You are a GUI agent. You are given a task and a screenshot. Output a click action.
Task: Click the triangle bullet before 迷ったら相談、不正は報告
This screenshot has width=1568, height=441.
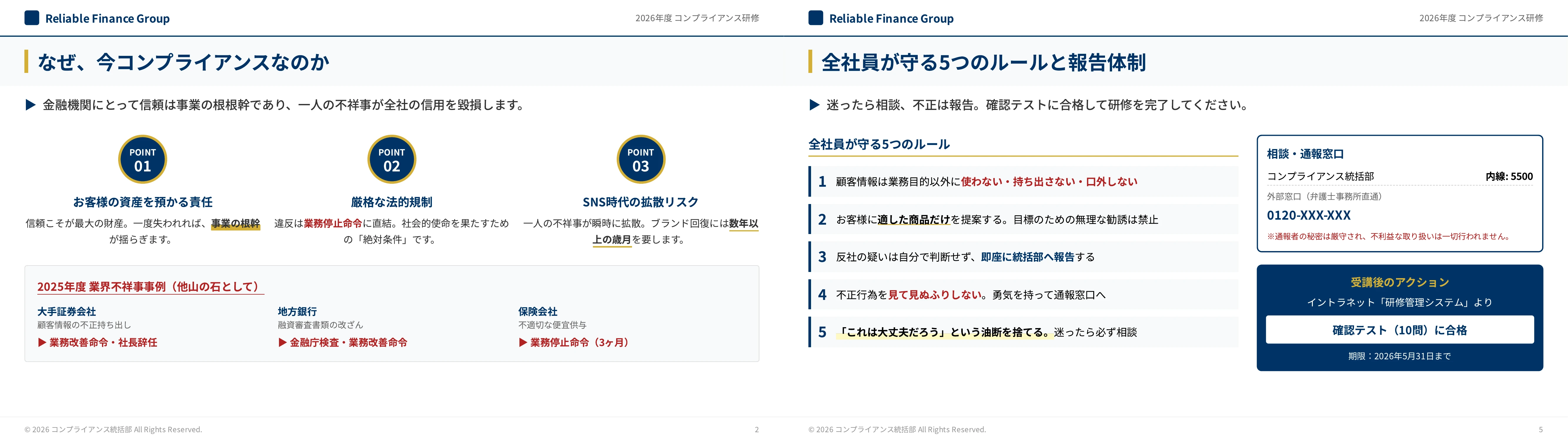pyautogui.click(x=815, y=105)
